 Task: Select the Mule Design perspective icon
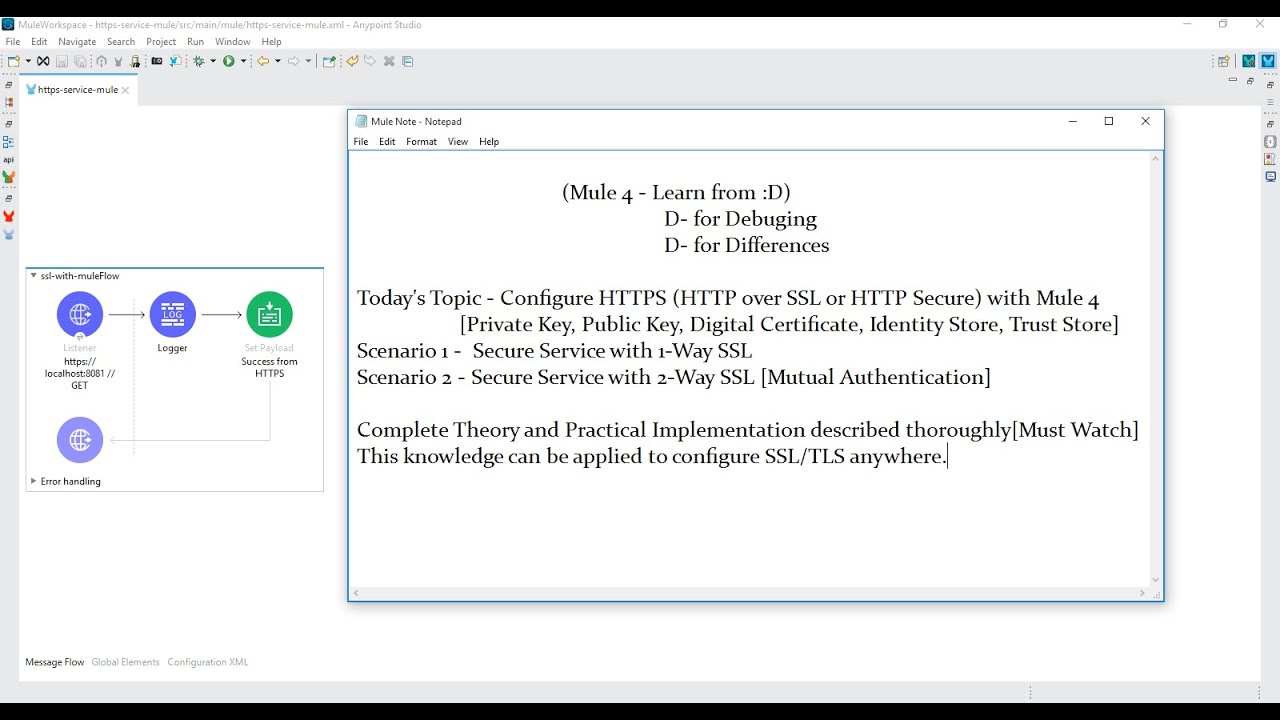(1268, 61)
